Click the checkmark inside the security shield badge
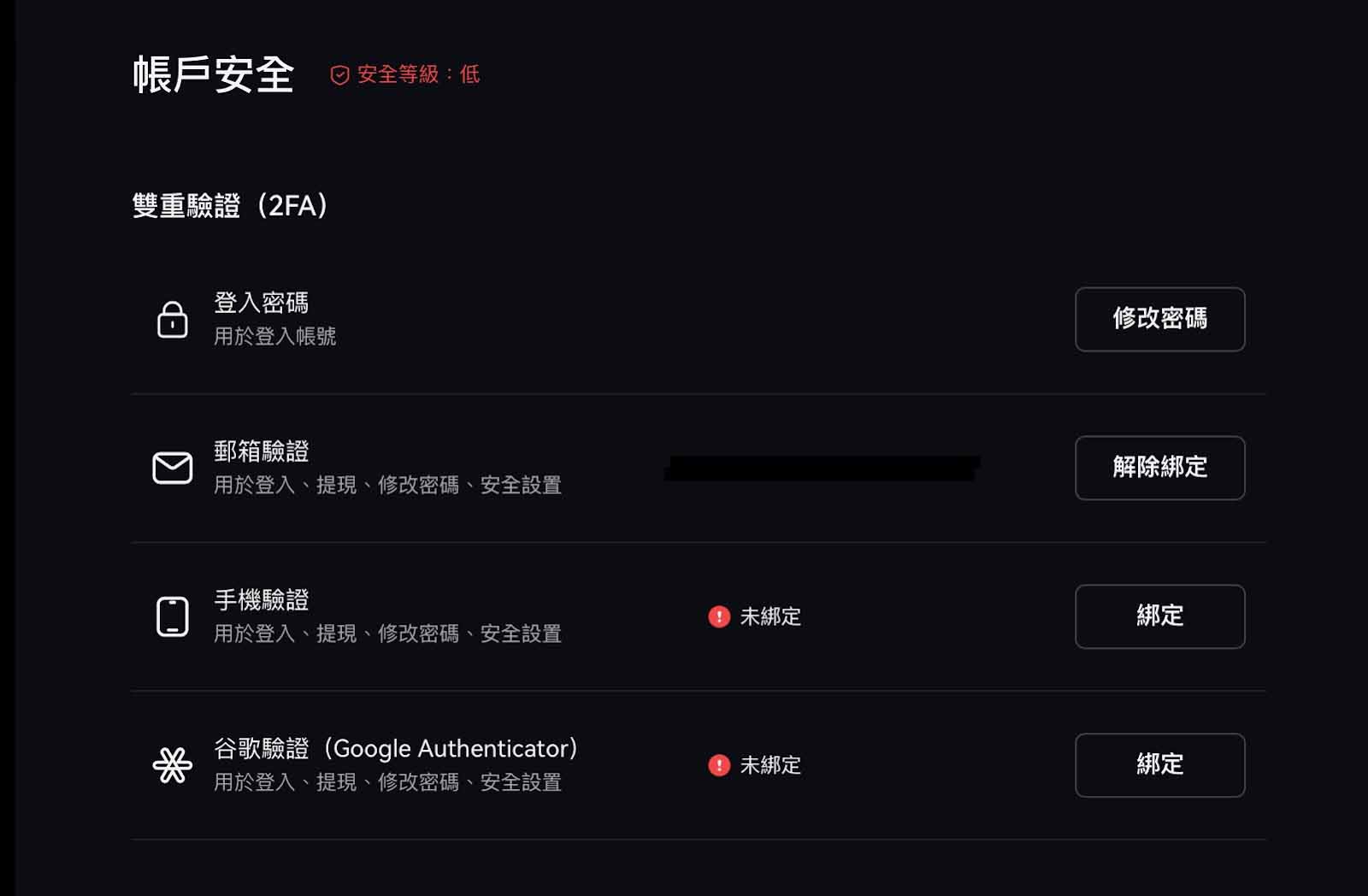 [339, 74]
